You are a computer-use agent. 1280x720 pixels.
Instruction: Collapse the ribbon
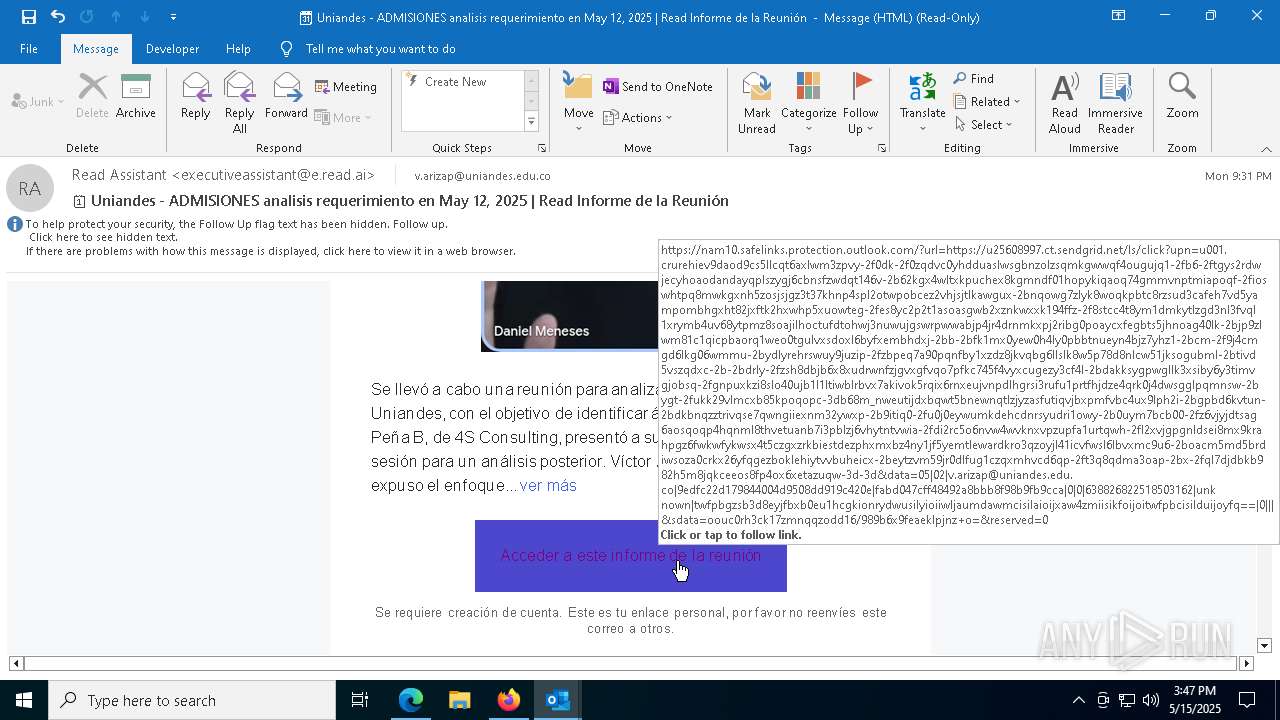click(1266, 149)
